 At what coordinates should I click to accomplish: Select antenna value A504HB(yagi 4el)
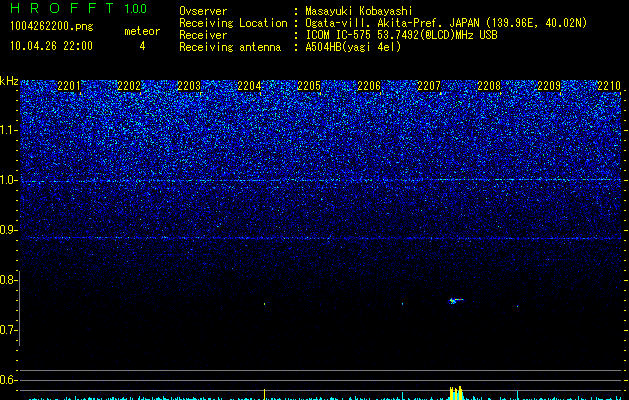pos(353,47)
